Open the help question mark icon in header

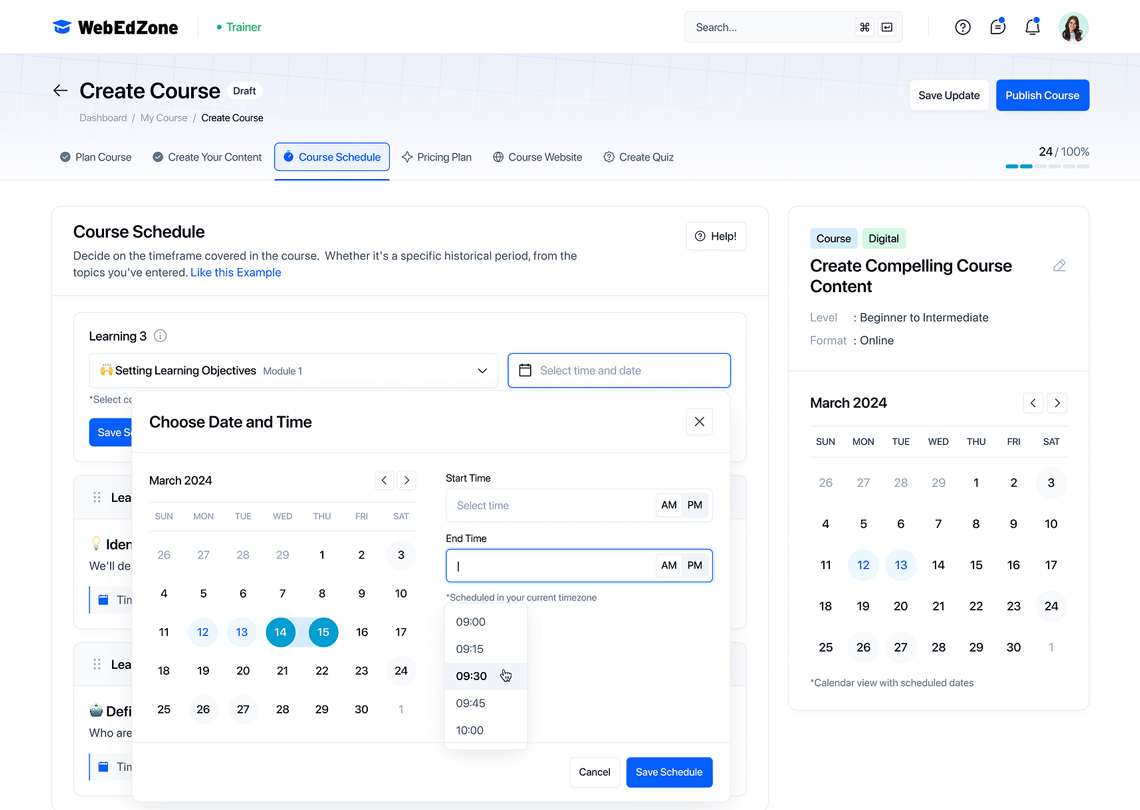click(962, 28)
